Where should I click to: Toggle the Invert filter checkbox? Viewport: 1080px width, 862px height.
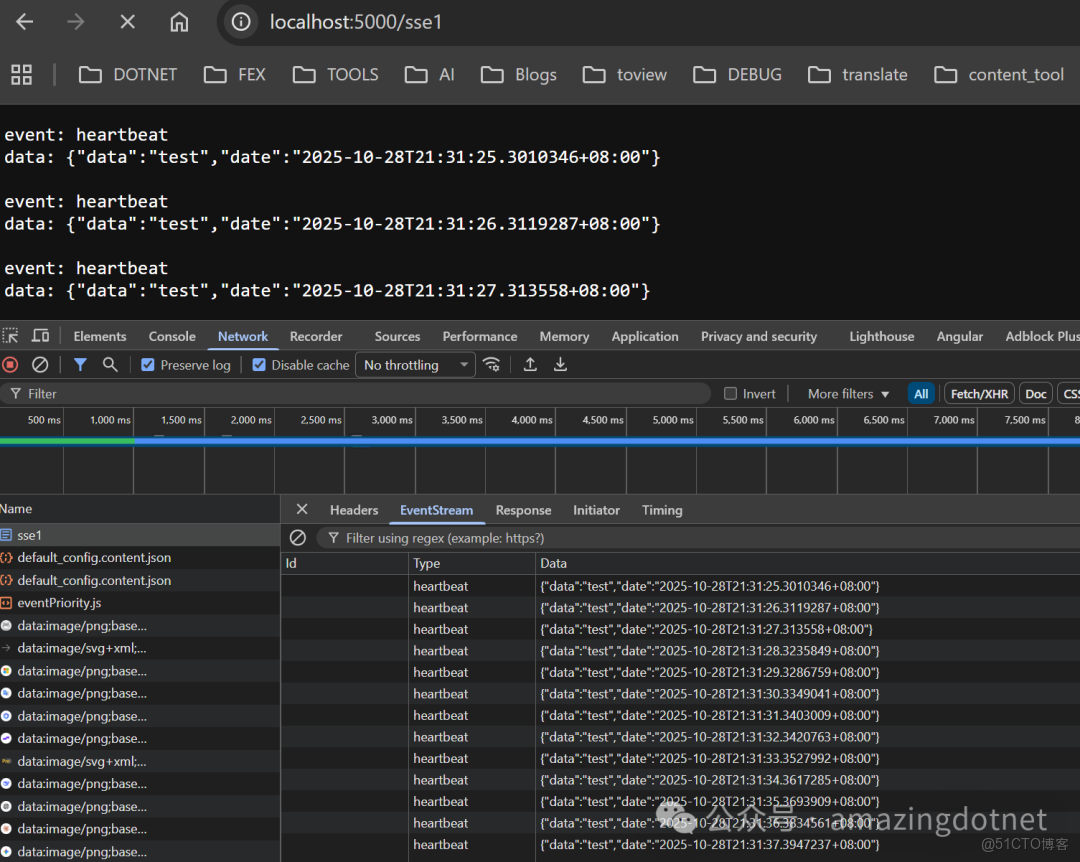[730, 393]
